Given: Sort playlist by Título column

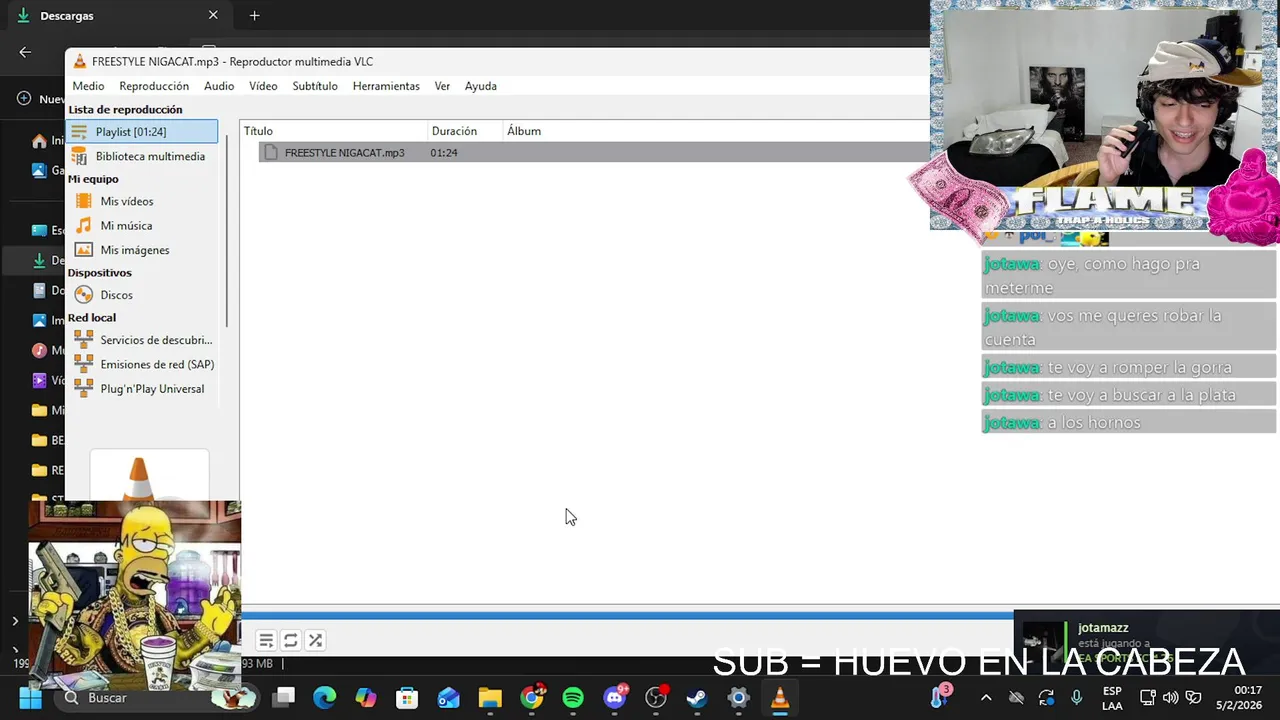Looking at the screenshot, I should [334, 131].
